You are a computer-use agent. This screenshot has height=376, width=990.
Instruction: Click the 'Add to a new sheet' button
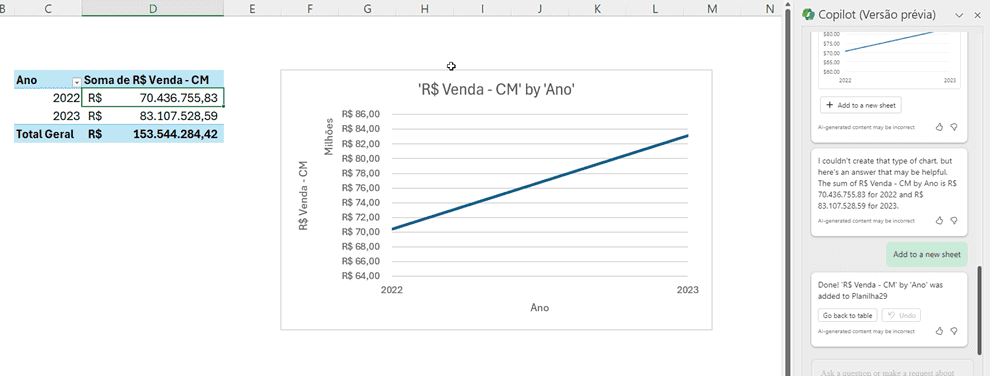861,105
